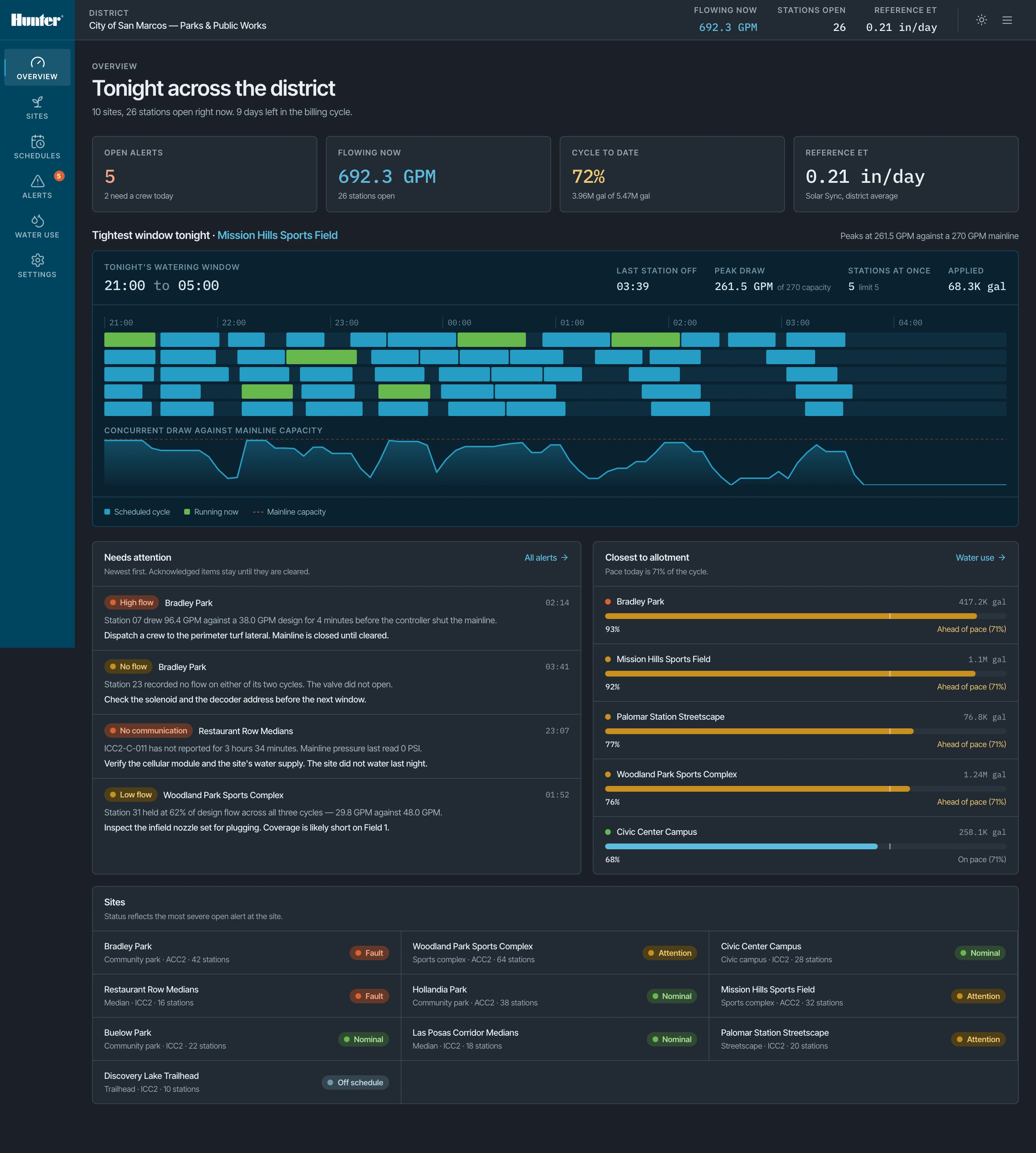Open Mission Hills Sports Field site row
The height and width of the screenshot is (1153, 1036).
863,996
